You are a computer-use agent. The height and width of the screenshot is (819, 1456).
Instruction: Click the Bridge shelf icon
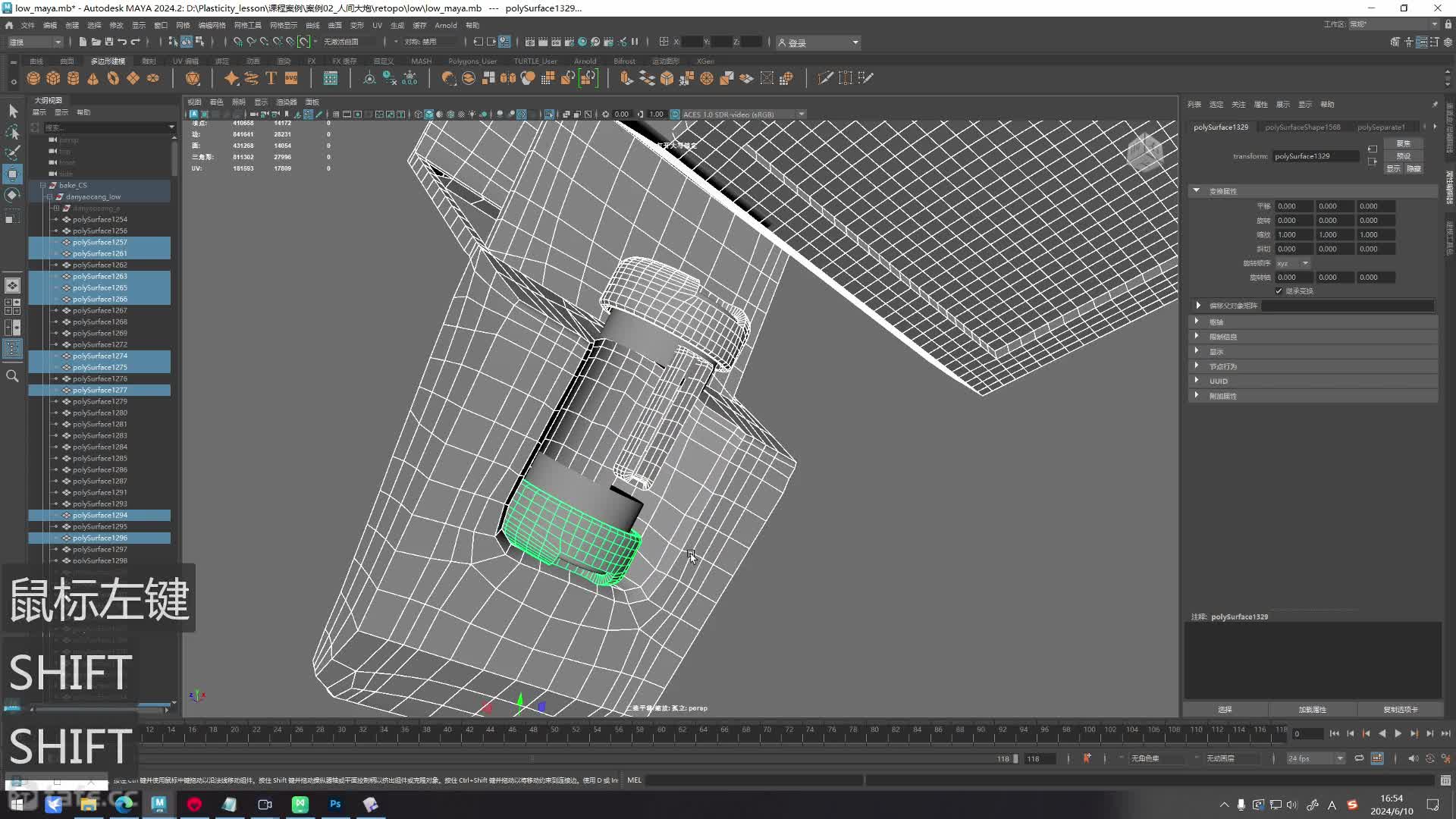pyautogui.click(x=646, y=78)
